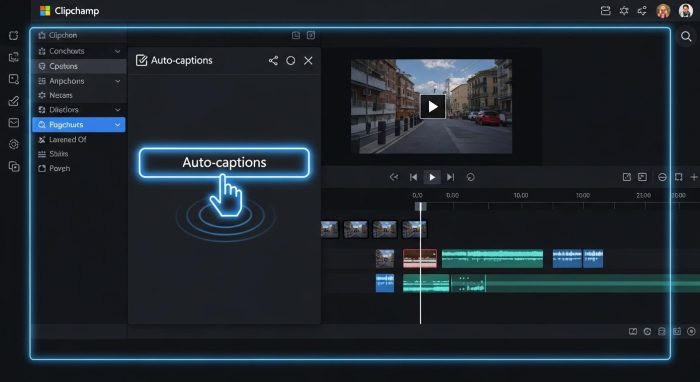The height and width of the screenshot is (382, 700).
Task: Open the storage icon left of settings gear
Action: (605, 11)
